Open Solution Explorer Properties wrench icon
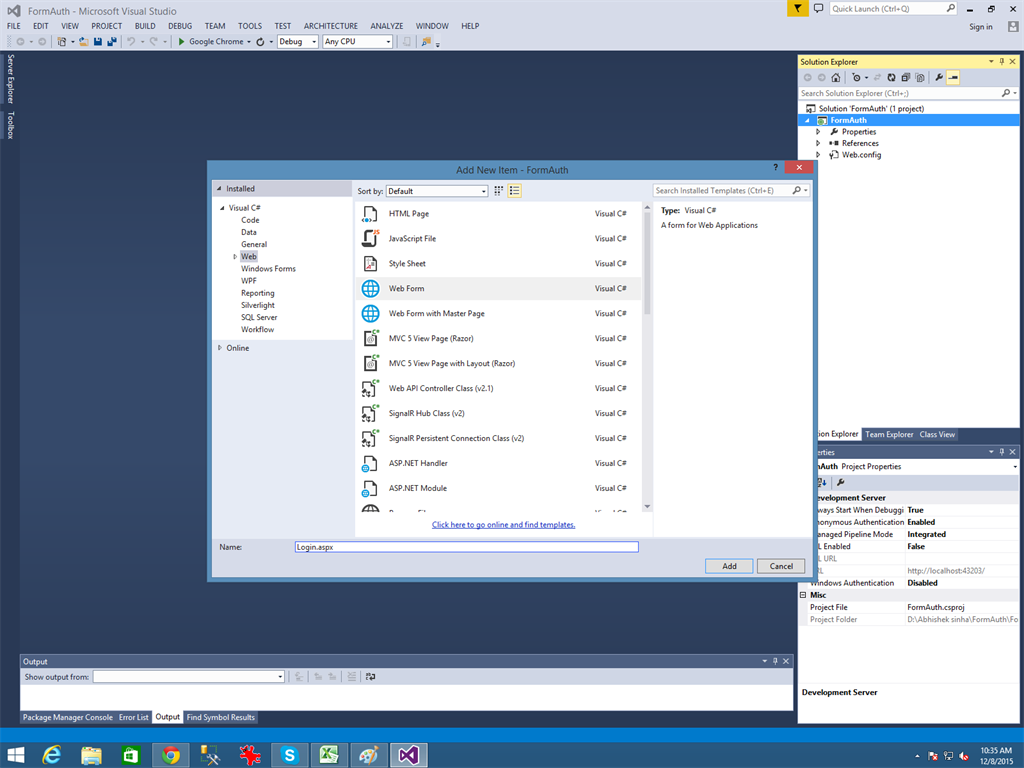 (x=938, y=77)
